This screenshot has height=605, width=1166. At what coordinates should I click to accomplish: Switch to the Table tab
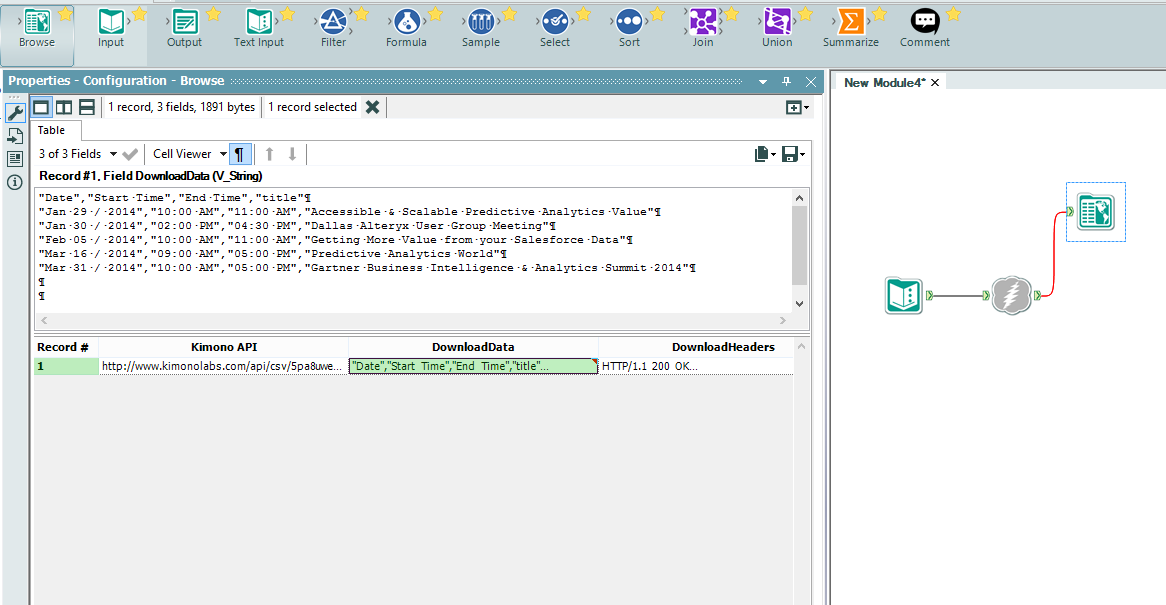51,130
